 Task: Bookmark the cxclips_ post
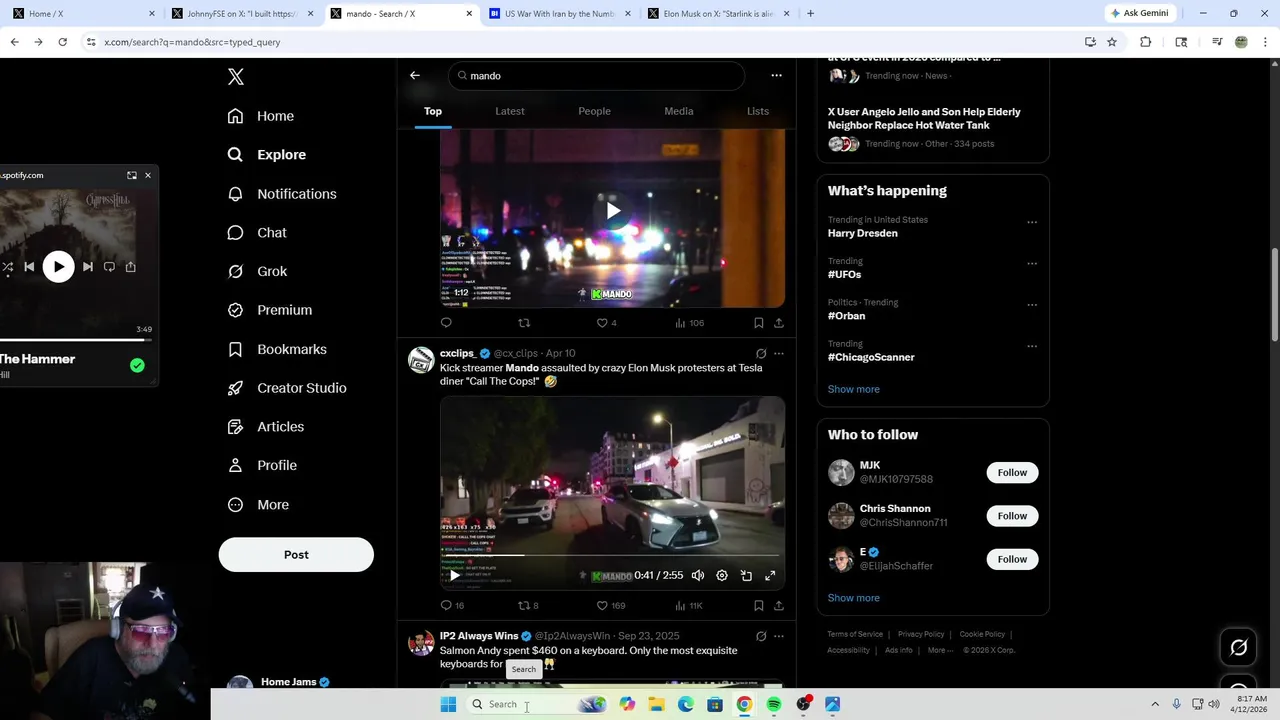[758, 605]
